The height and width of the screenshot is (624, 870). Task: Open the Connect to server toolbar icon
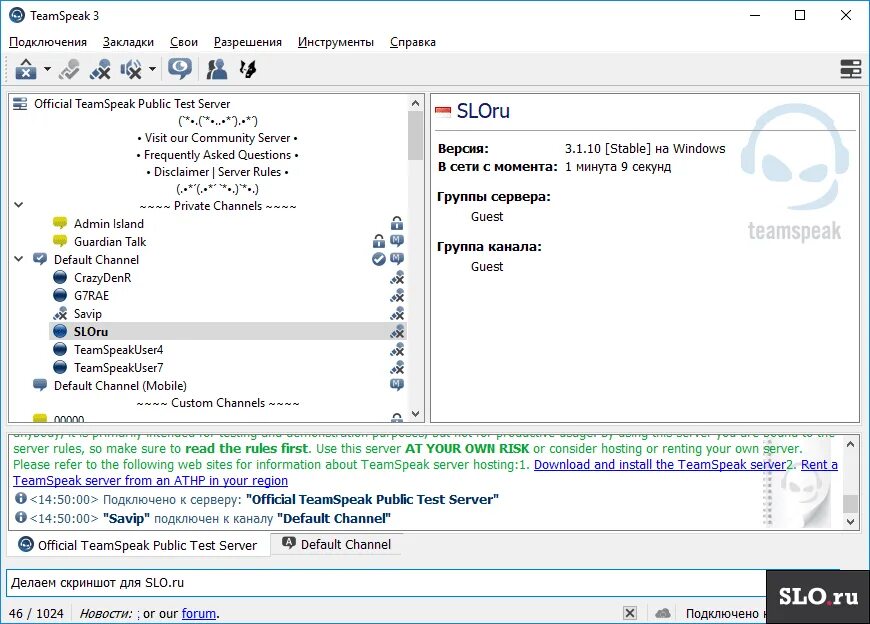coord(26,69)
